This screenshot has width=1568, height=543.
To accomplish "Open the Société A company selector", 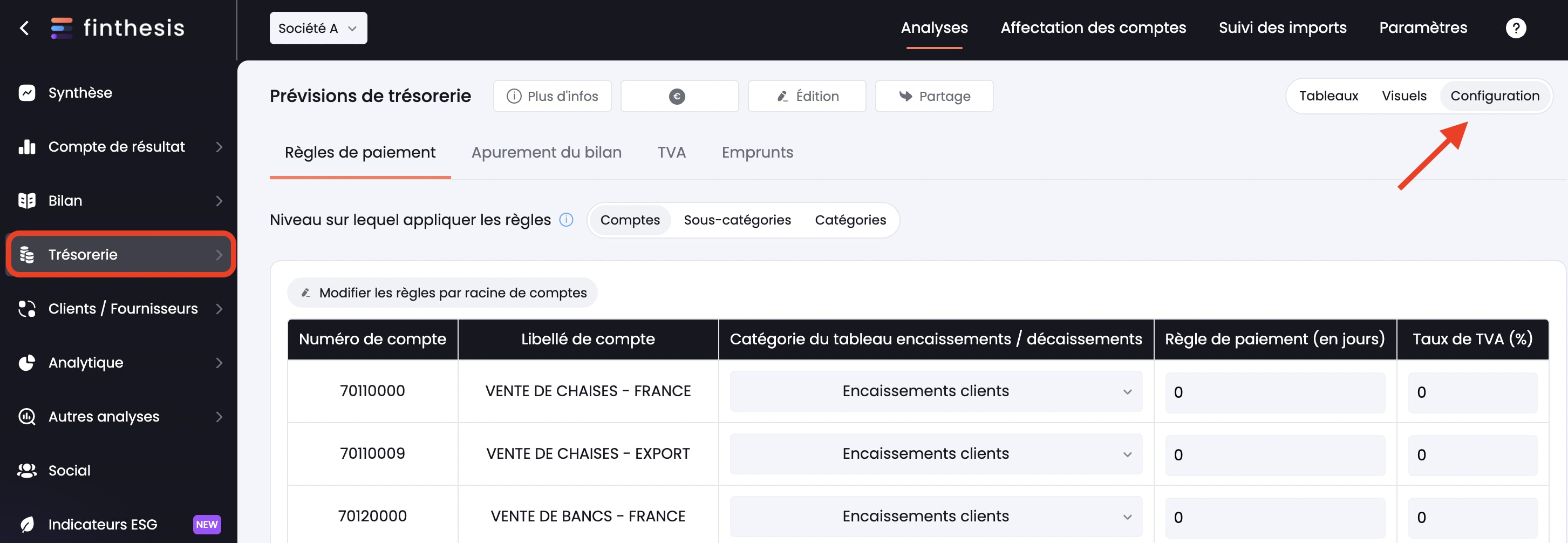I will (318, 28).
